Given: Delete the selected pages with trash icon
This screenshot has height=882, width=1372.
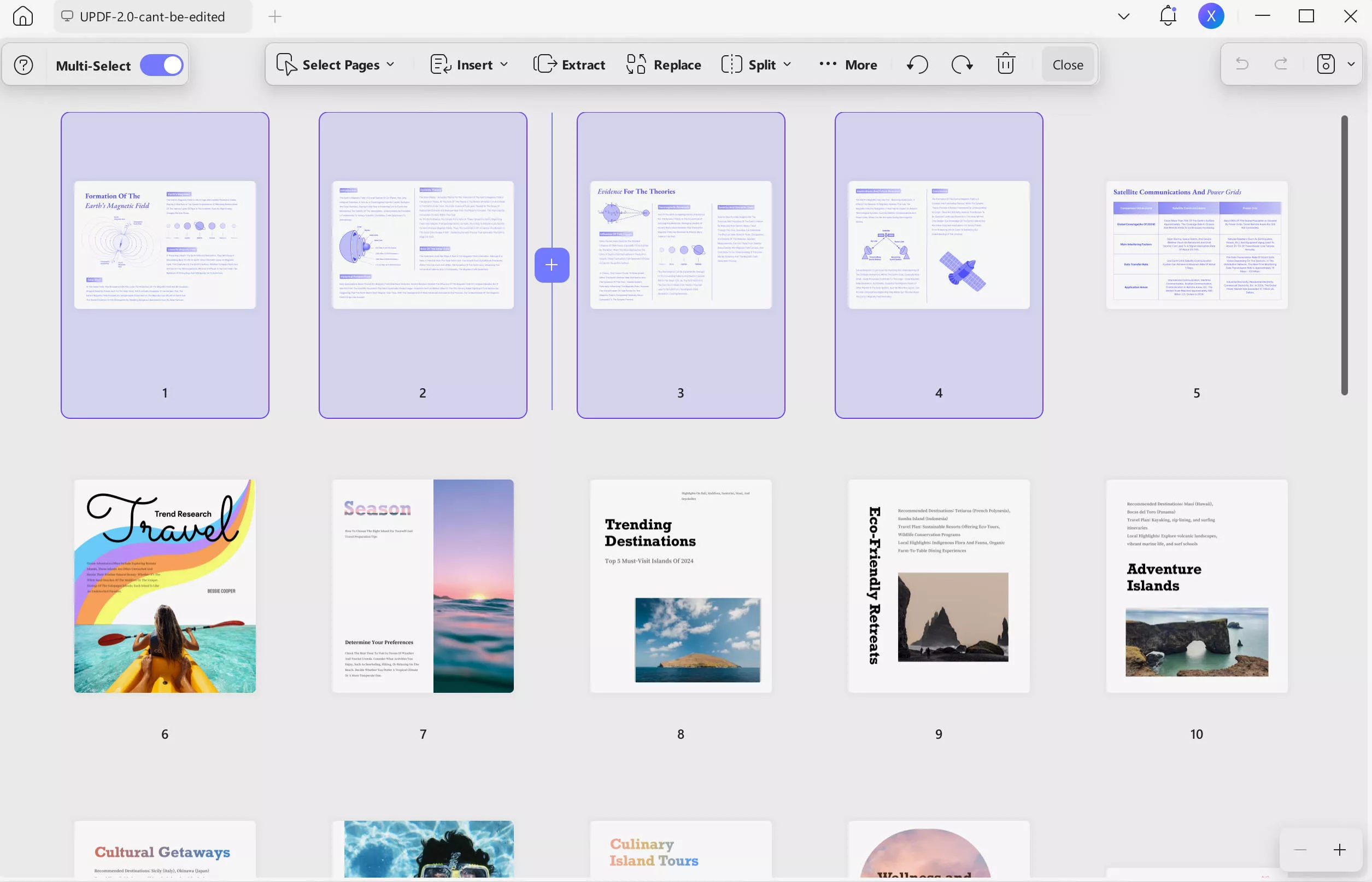Looking at the screenshot, I should click(x=1005, y=64).
